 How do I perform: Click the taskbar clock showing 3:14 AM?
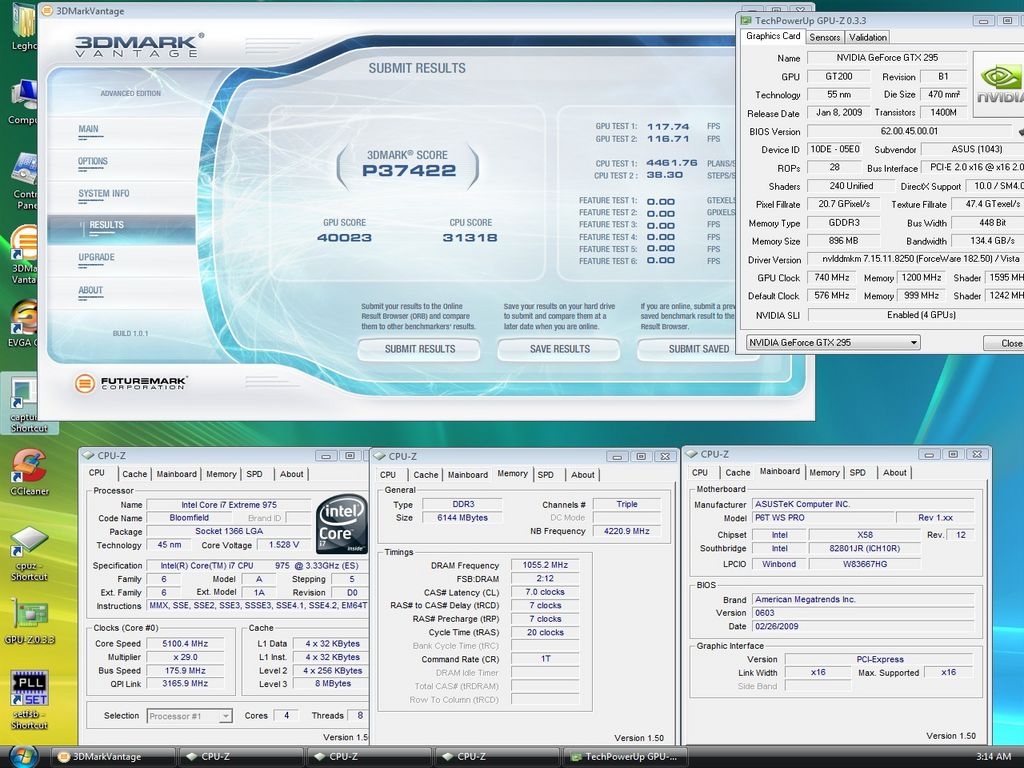(993, 756)
